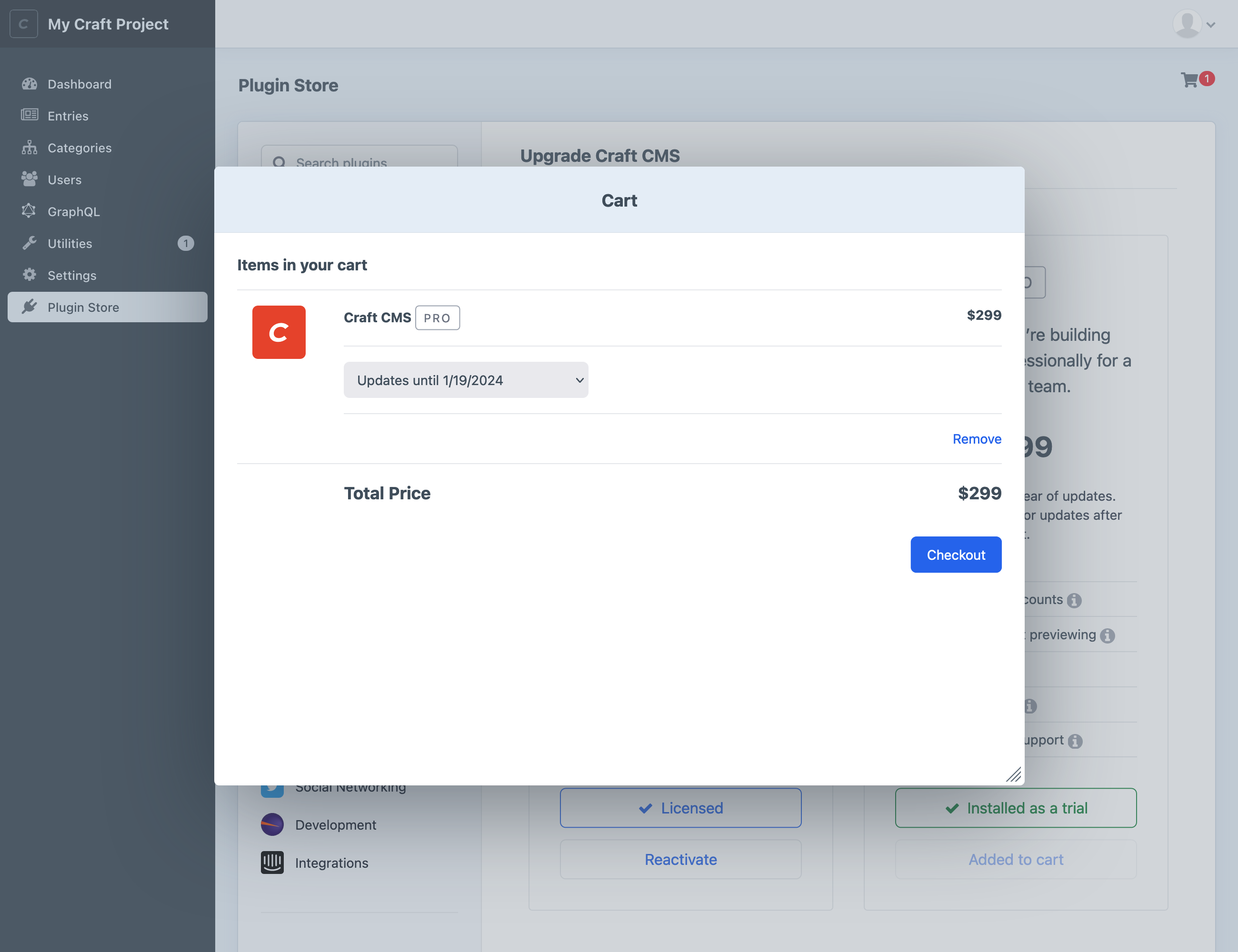Click the 'Added to cart' button

pyautogui.click(x=1016, y=859)
